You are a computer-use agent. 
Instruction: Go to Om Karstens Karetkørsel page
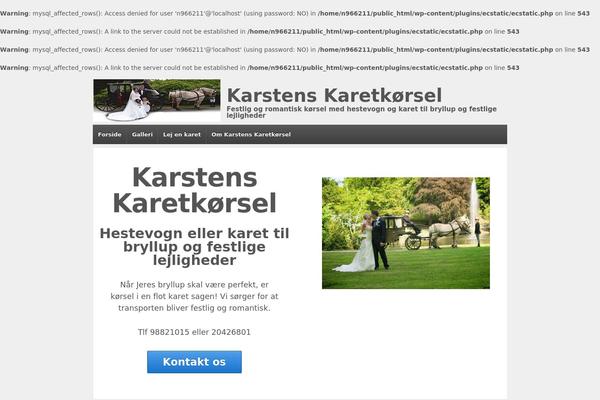(251, 134)
